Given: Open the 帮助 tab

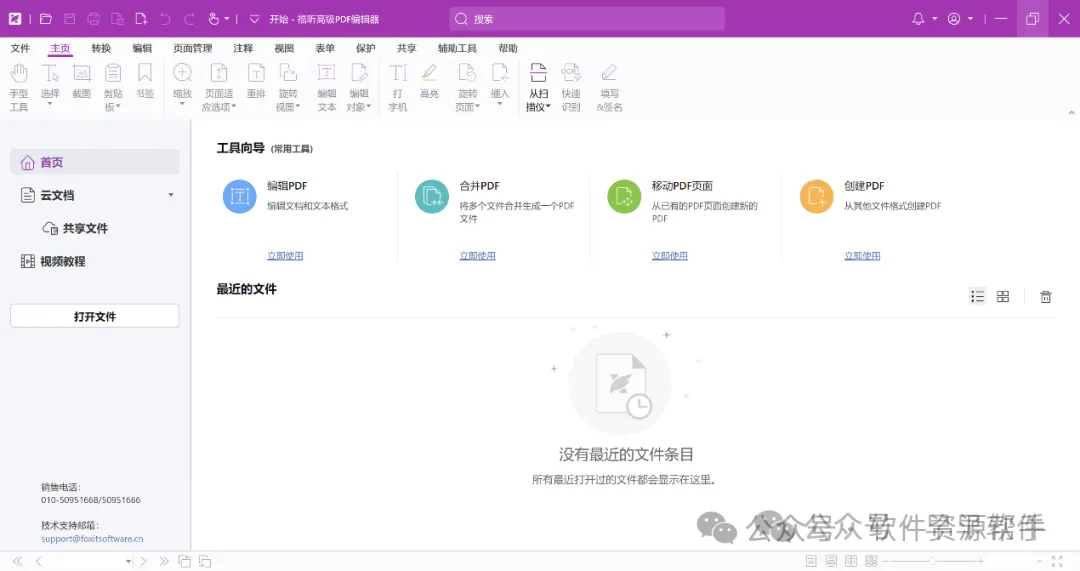Looking at the screenshot, I should point(508,48).
